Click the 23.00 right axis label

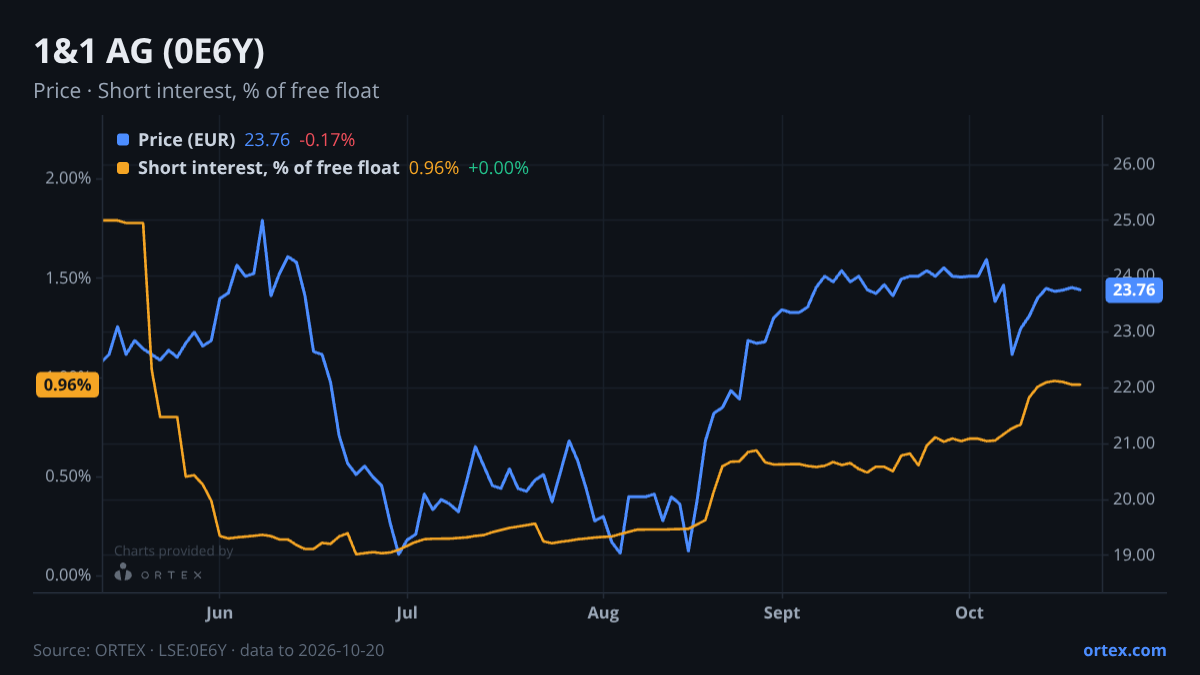[x=1134, y=331]
